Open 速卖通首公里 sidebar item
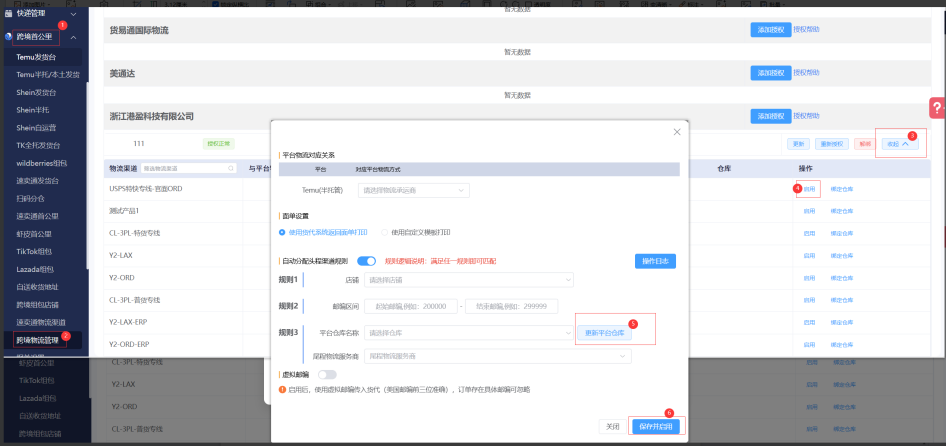Image resolution: width=946 pixels, height=446 pixels. tap(37, 215)
